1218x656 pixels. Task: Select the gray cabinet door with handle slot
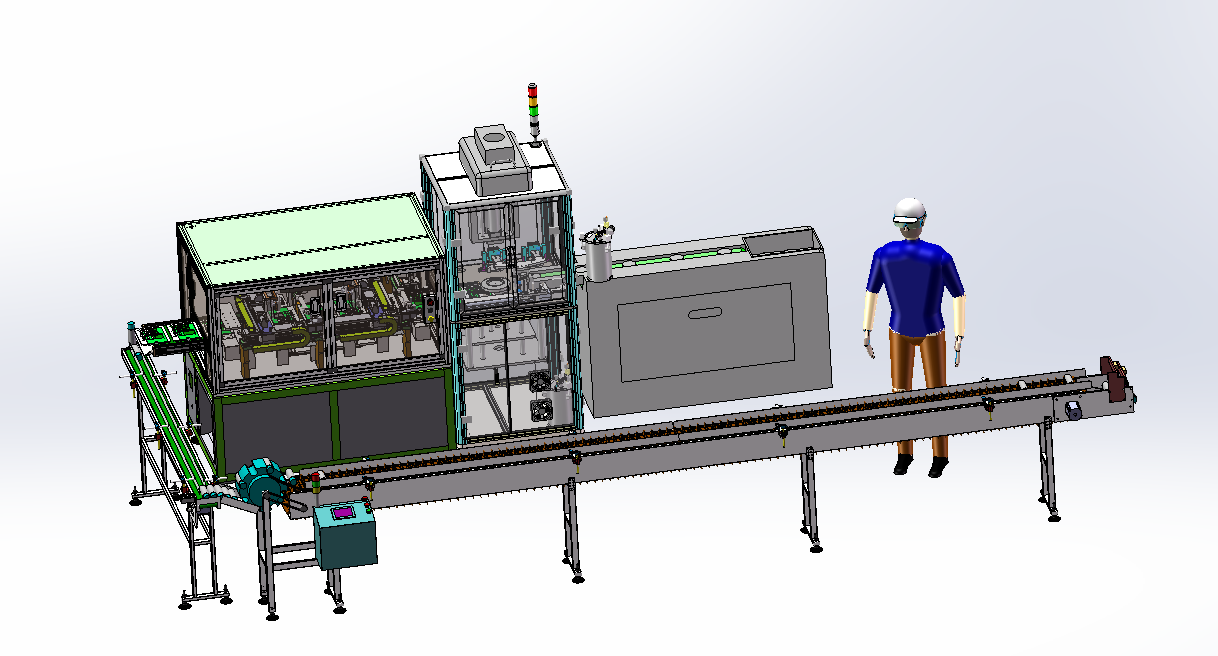tap(706, 334)
